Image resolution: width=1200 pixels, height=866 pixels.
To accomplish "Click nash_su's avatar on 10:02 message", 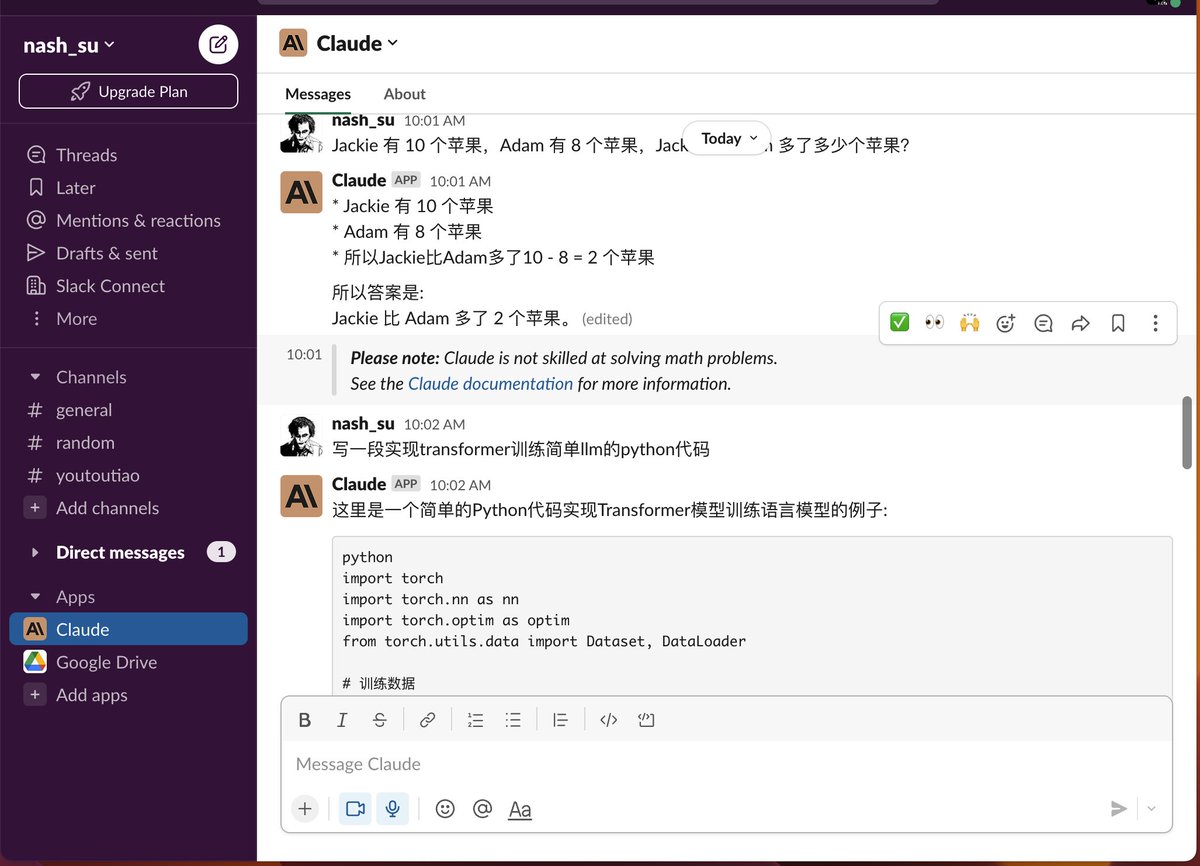I will 301,435.
